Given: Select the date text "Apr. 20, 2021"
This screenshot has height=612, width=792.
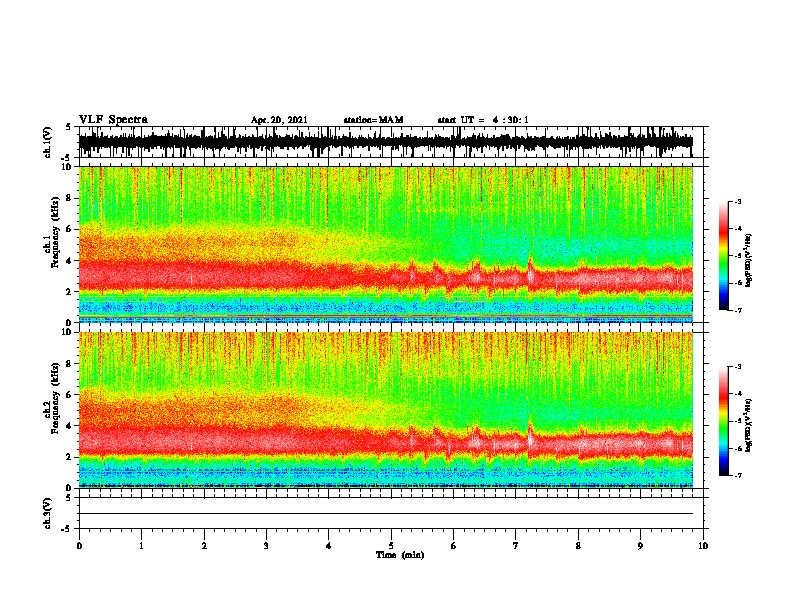Looking at the screenshot, I should point(279,120).
